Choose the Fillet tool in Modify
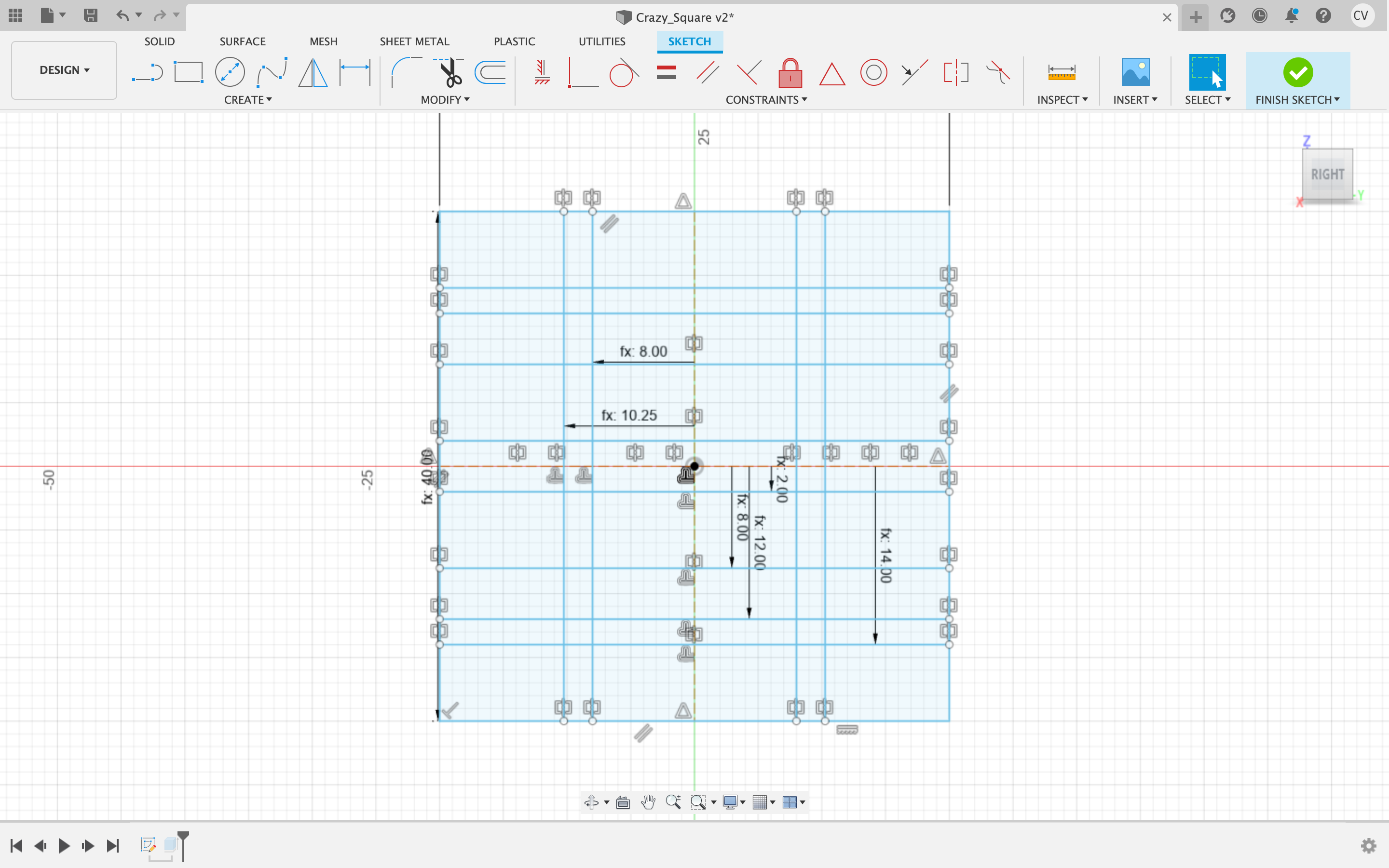 pyautogui.click(x=406, y=72)
